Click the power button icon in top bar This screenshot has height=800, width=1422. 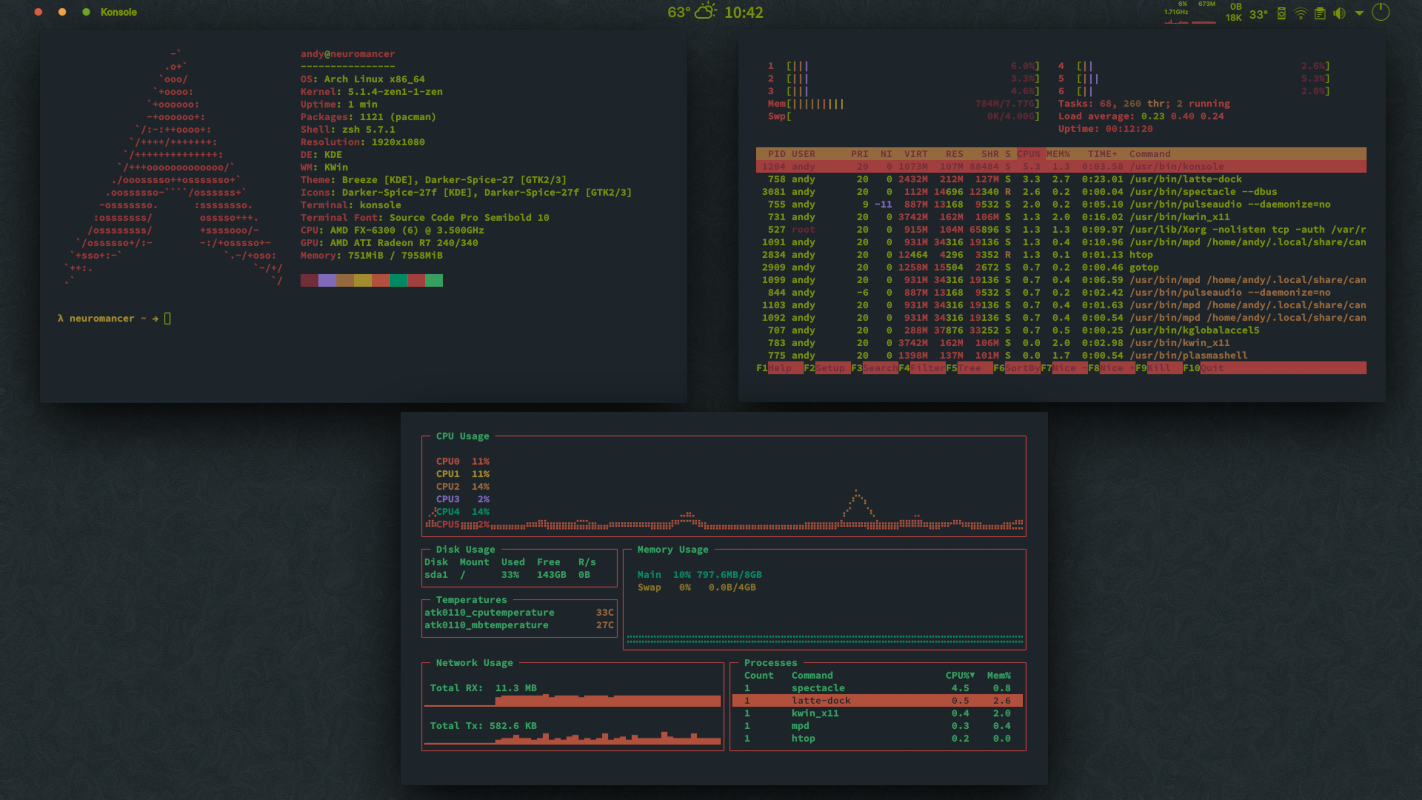pos(1381,12)
